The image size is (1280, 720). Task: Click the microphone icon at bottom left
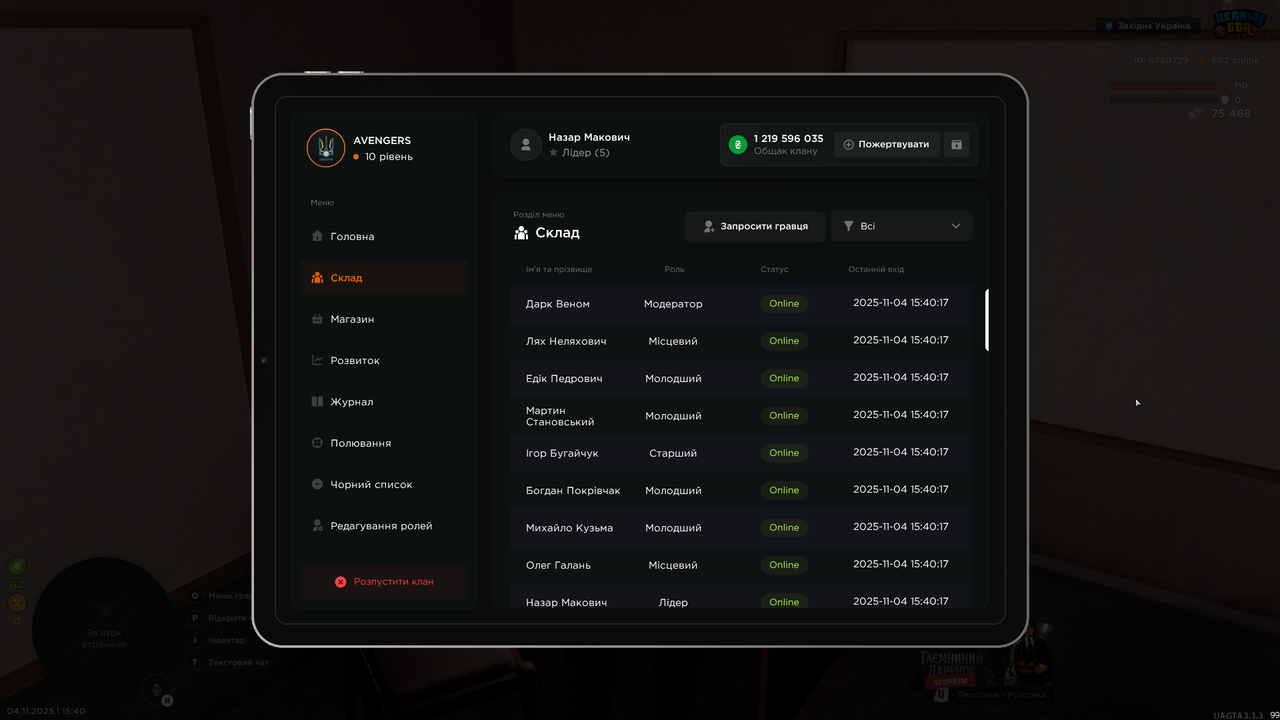[x=154, y=688]
